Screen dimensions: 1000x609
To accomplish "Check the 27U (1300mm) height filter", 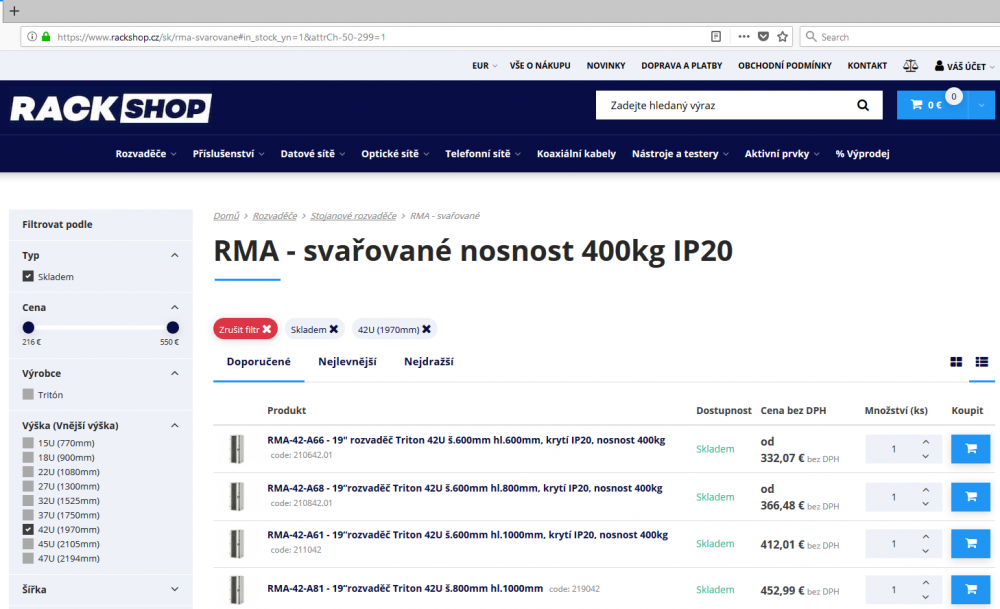I will tap(28, 486).
